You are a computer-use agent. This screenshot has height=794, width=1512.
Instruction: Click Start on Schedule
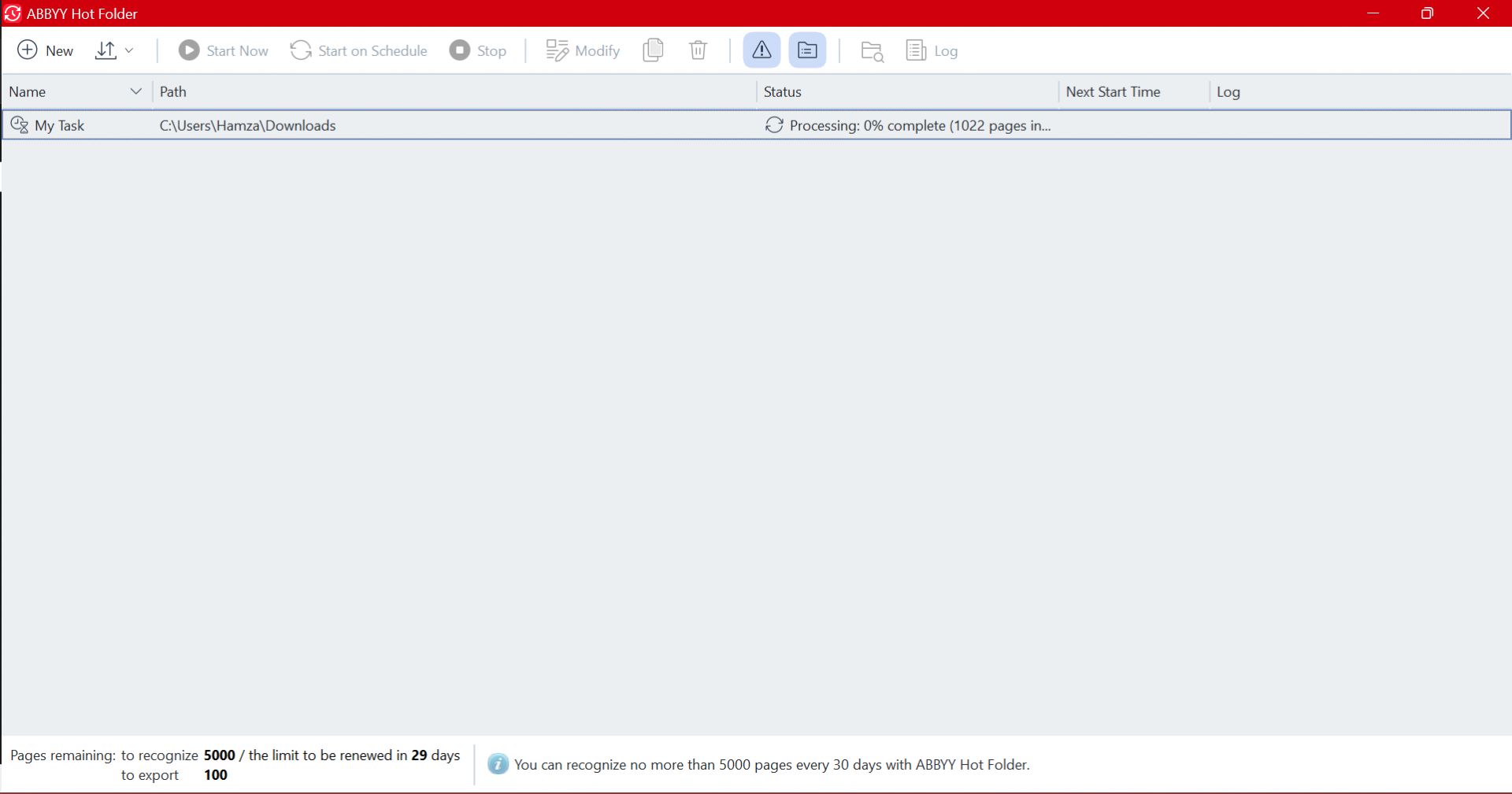358,50
